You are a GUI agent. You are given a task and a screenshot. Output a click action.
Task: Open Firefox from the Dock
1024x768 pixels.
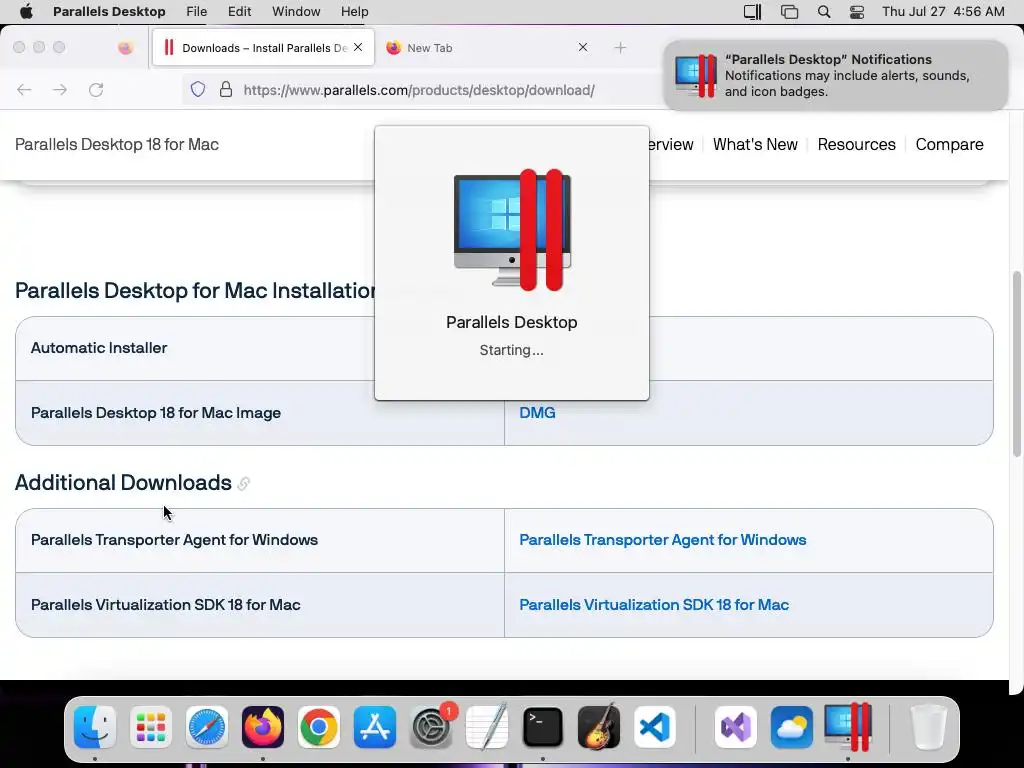pos(263,727)
